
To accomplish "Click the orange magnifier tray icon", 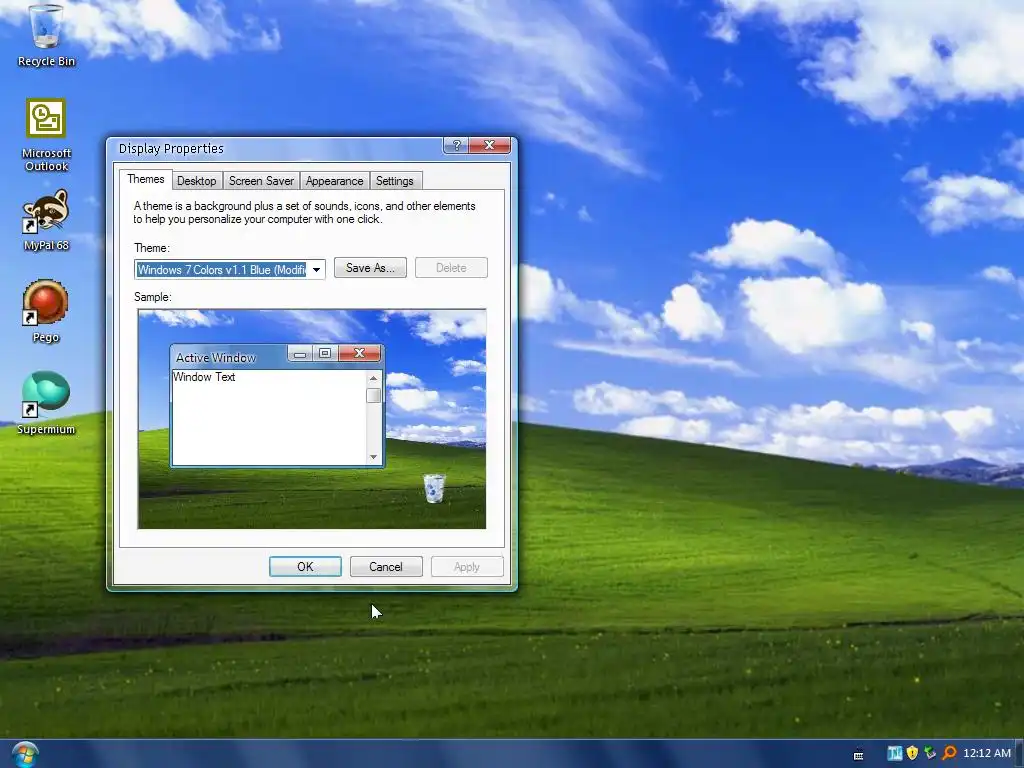I will pos(949,753).
